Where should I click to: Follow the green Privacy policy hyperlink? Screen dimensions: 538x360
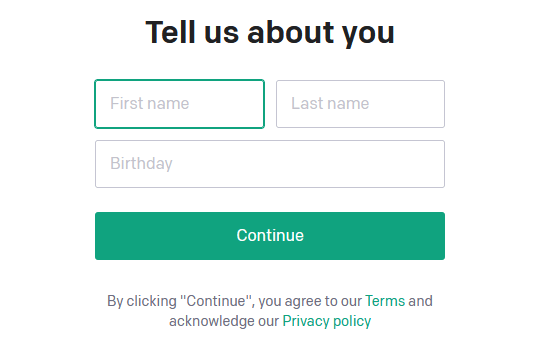(327, 321)
